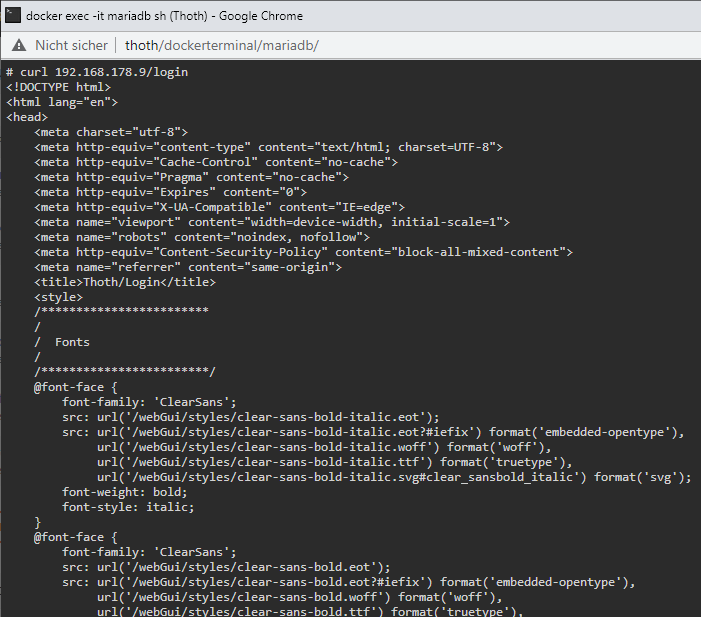Click the clear-sans-bold-italic.svg line
This screenshot has width=701, height=617.
394,477
